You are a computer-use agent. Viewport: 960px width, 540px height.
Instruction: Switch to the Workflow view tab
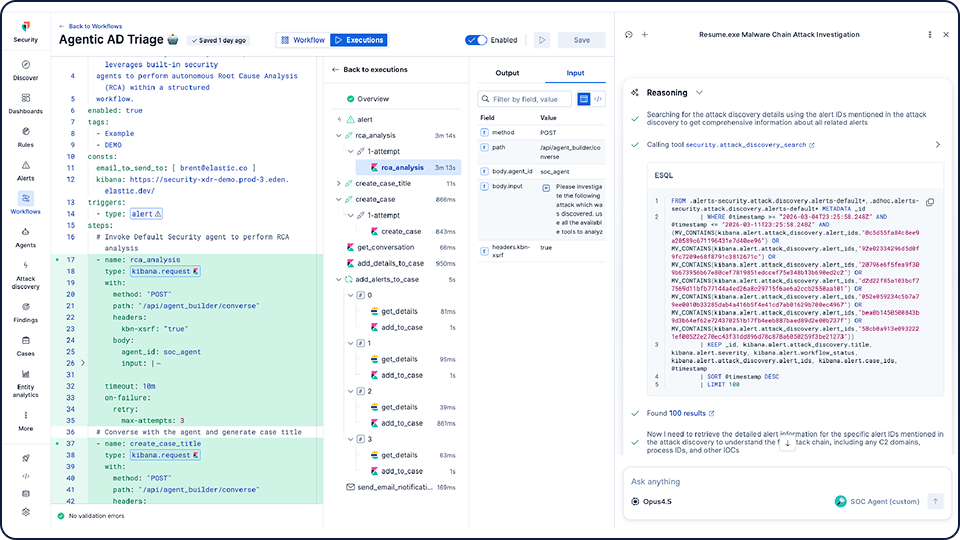click(x=303, y=40)
